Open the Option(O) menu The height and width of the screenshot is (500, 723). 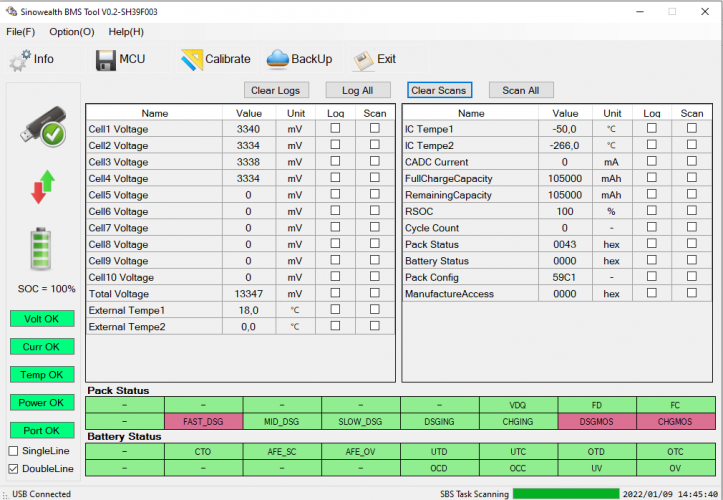click(71, 32)
